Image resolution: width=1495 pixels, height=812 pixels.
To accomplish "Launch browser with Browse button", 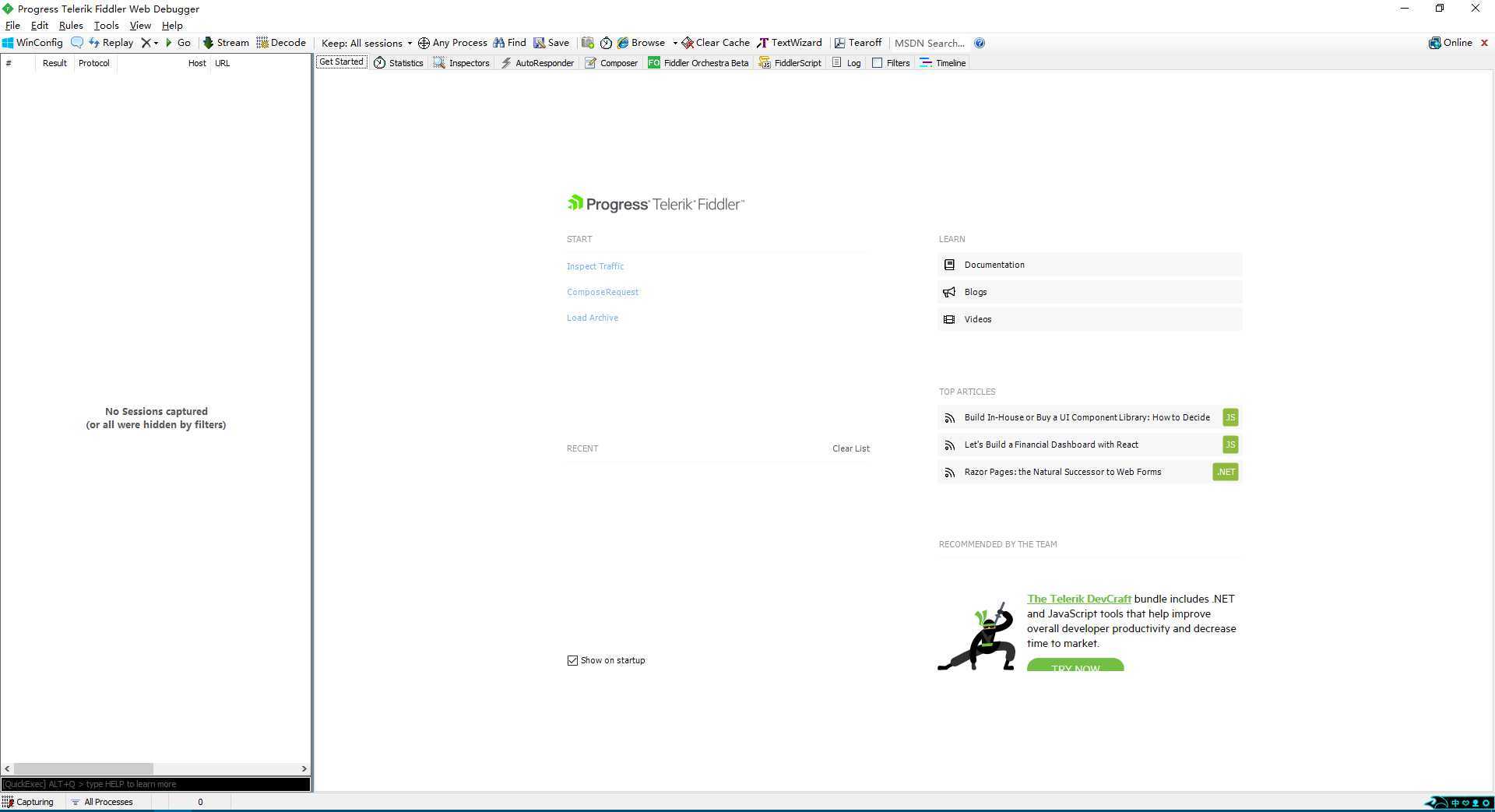I will (642, 43).
